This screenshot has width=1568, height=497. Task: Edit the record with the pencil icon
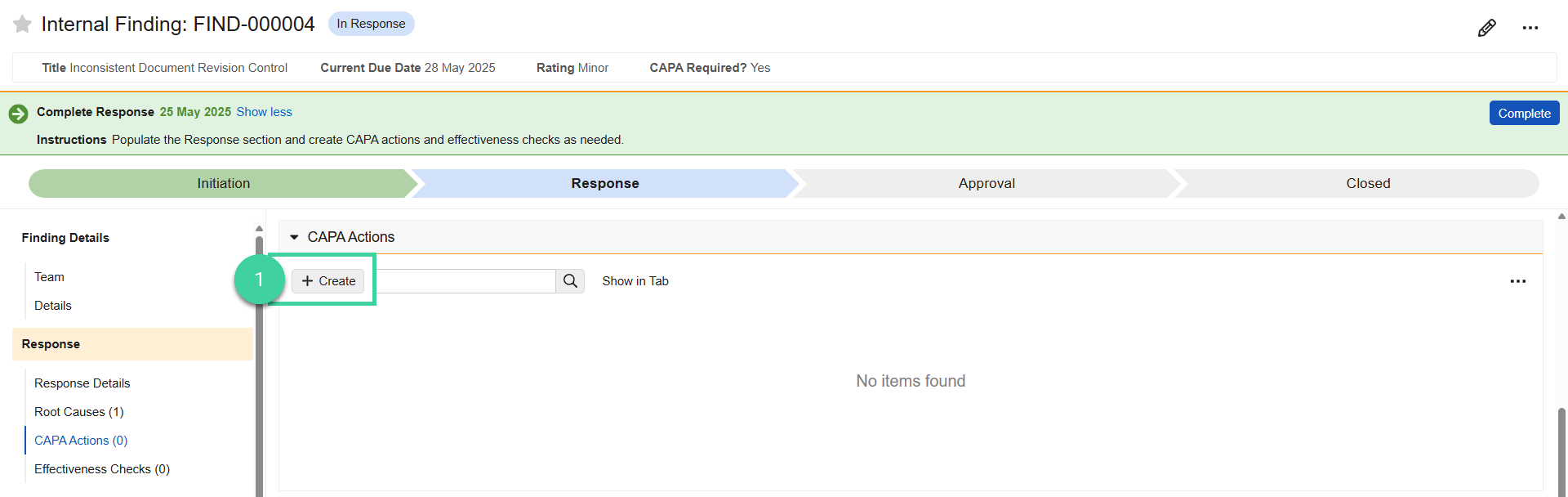point(1487,28)
